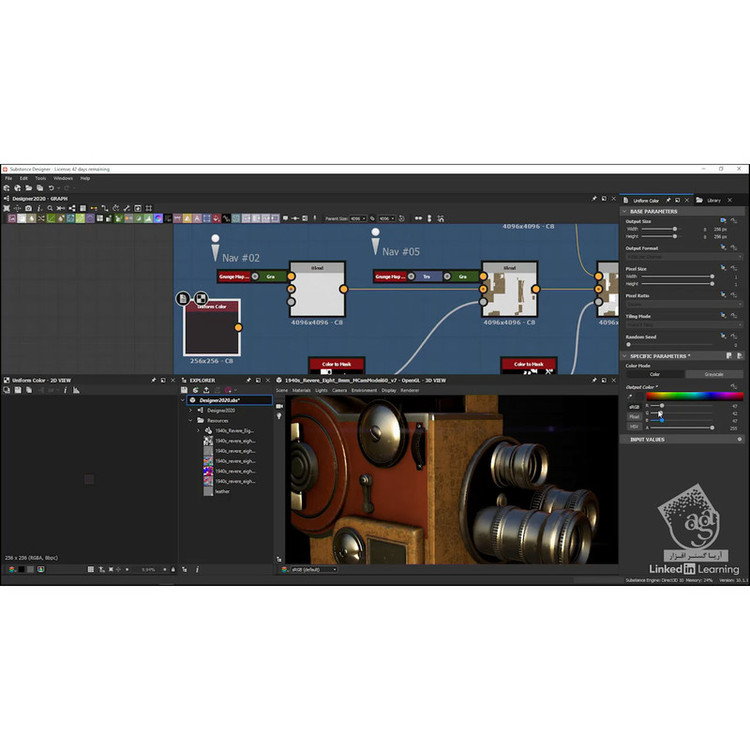Select Grayscale color mode
This screenshot has width=750, height=750.
(x=713, y=374)
